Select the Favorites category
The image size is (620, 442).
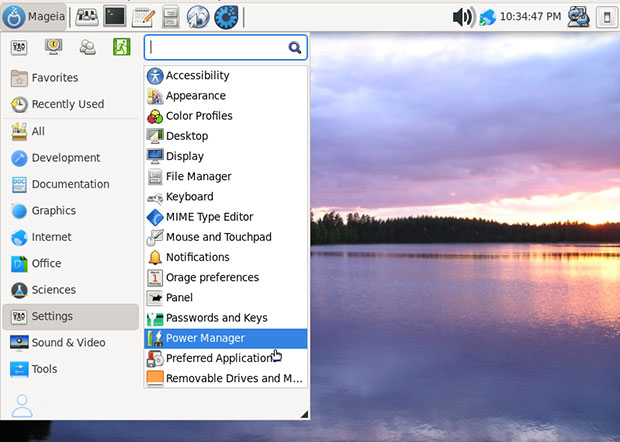click(x=70, y=78)
